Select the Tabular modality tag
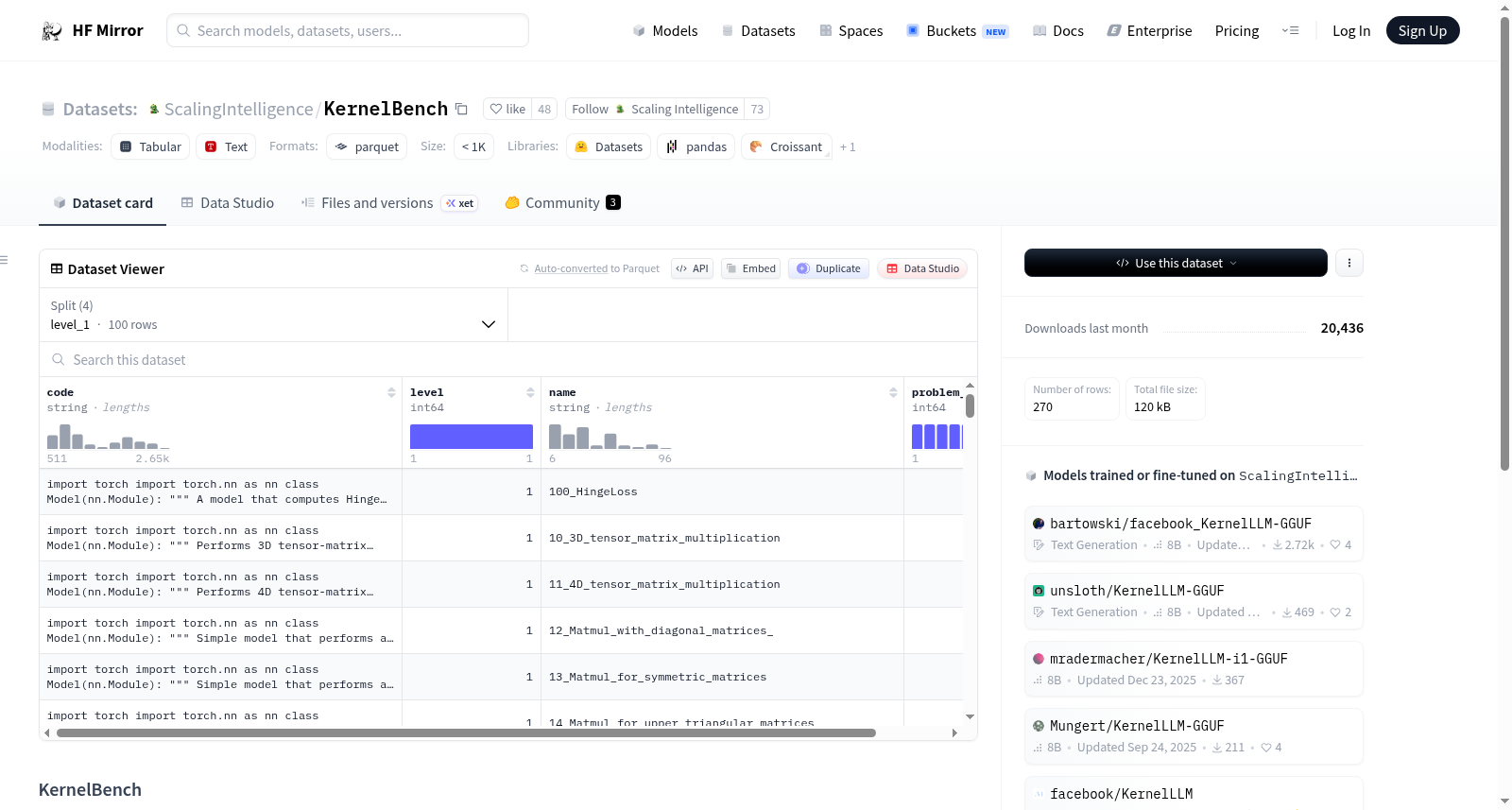Image resolution: width=1512 pixels, height=810 pixels. (150, 146)
